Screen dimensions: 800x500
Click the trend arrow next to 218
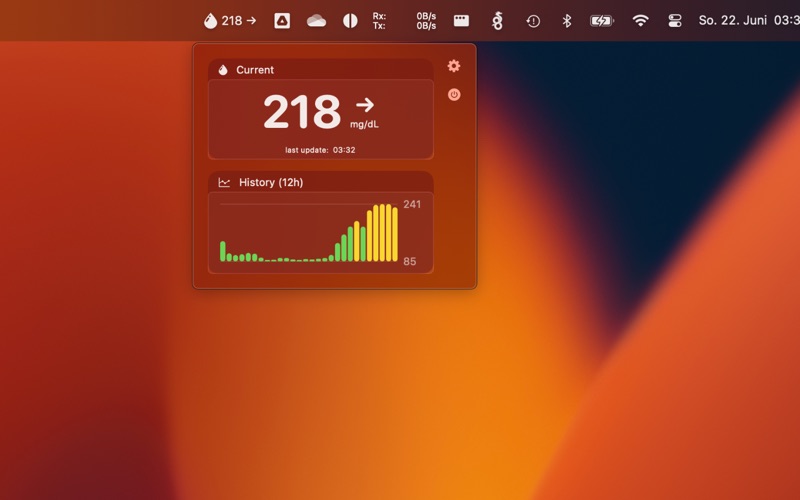coord(365,105)
